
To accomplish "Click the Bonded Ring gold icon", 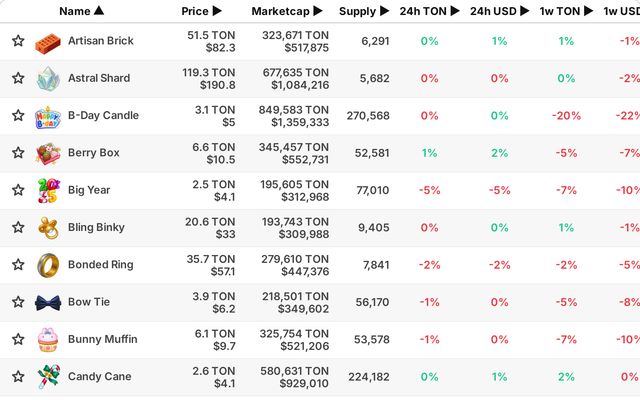I will click(x=48, y=265).
